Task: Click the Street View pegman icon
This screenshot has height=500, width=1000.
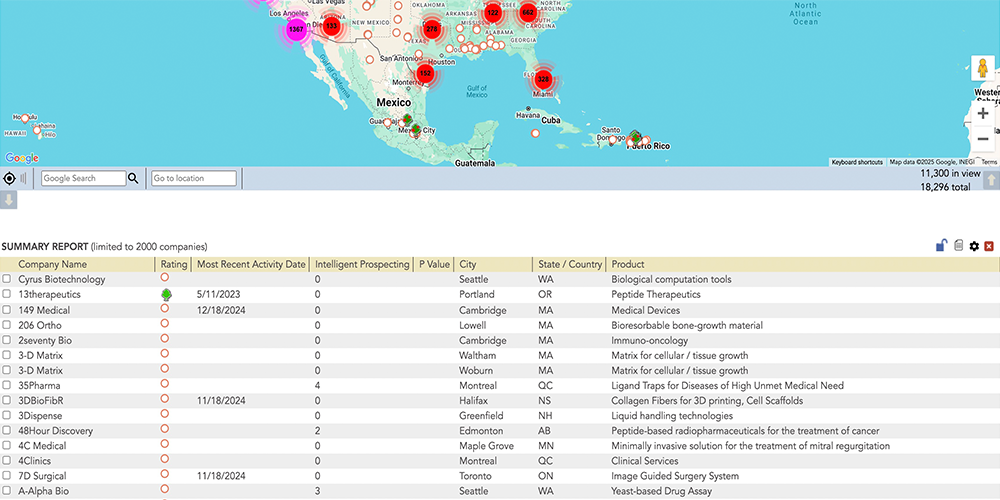Action: (x=983, y=68)
